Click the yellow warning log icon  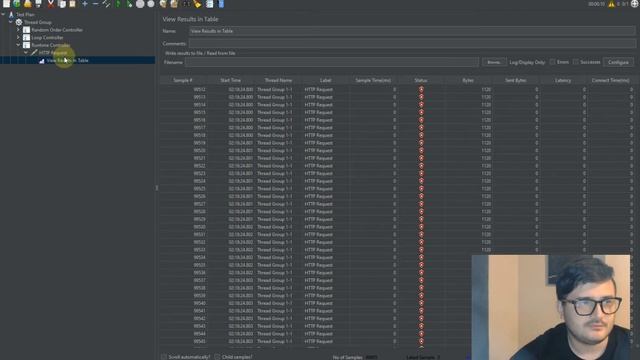pos(611,4)
